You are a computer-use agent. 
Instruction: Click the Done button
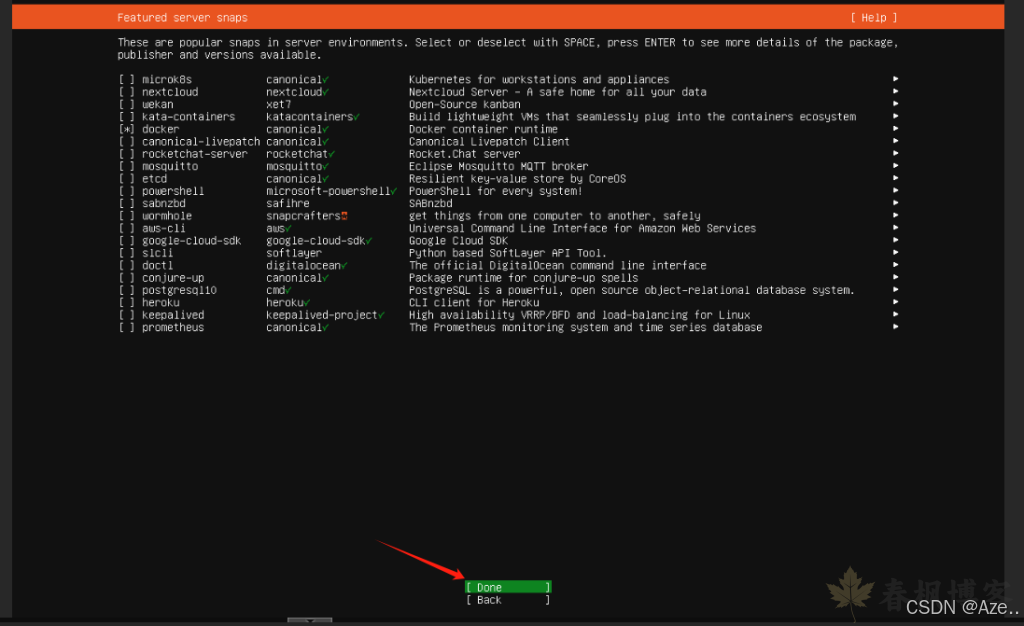pos(508,587)
